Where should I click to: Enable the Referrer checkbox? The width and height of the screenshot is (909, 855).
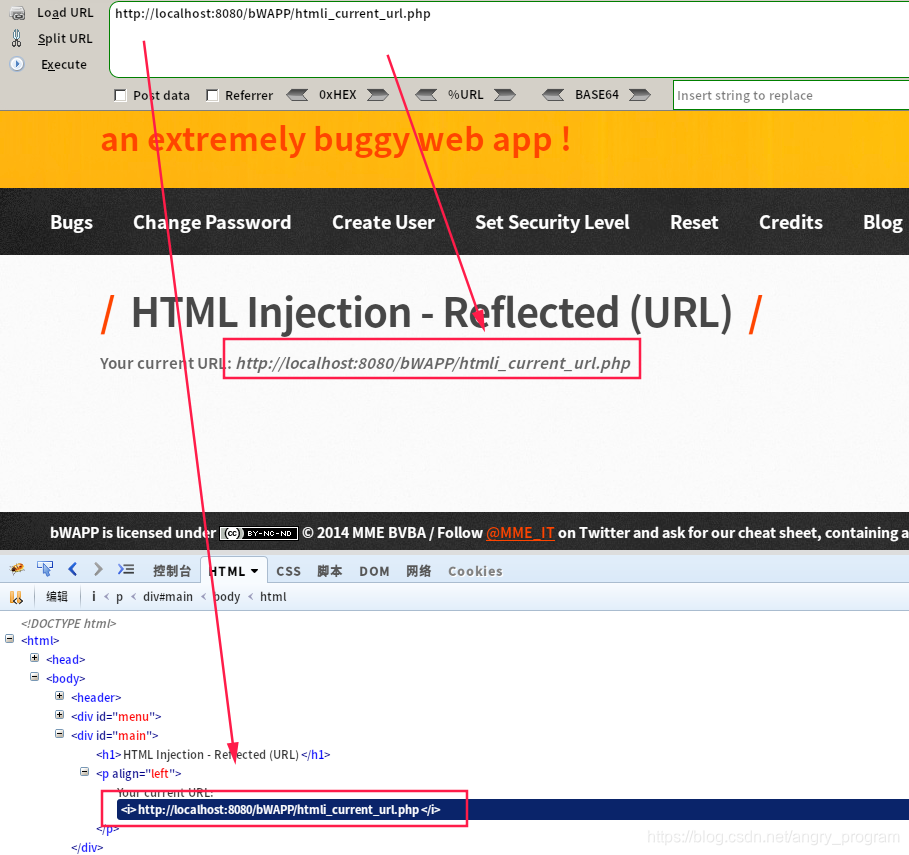(x=213, y=95)
